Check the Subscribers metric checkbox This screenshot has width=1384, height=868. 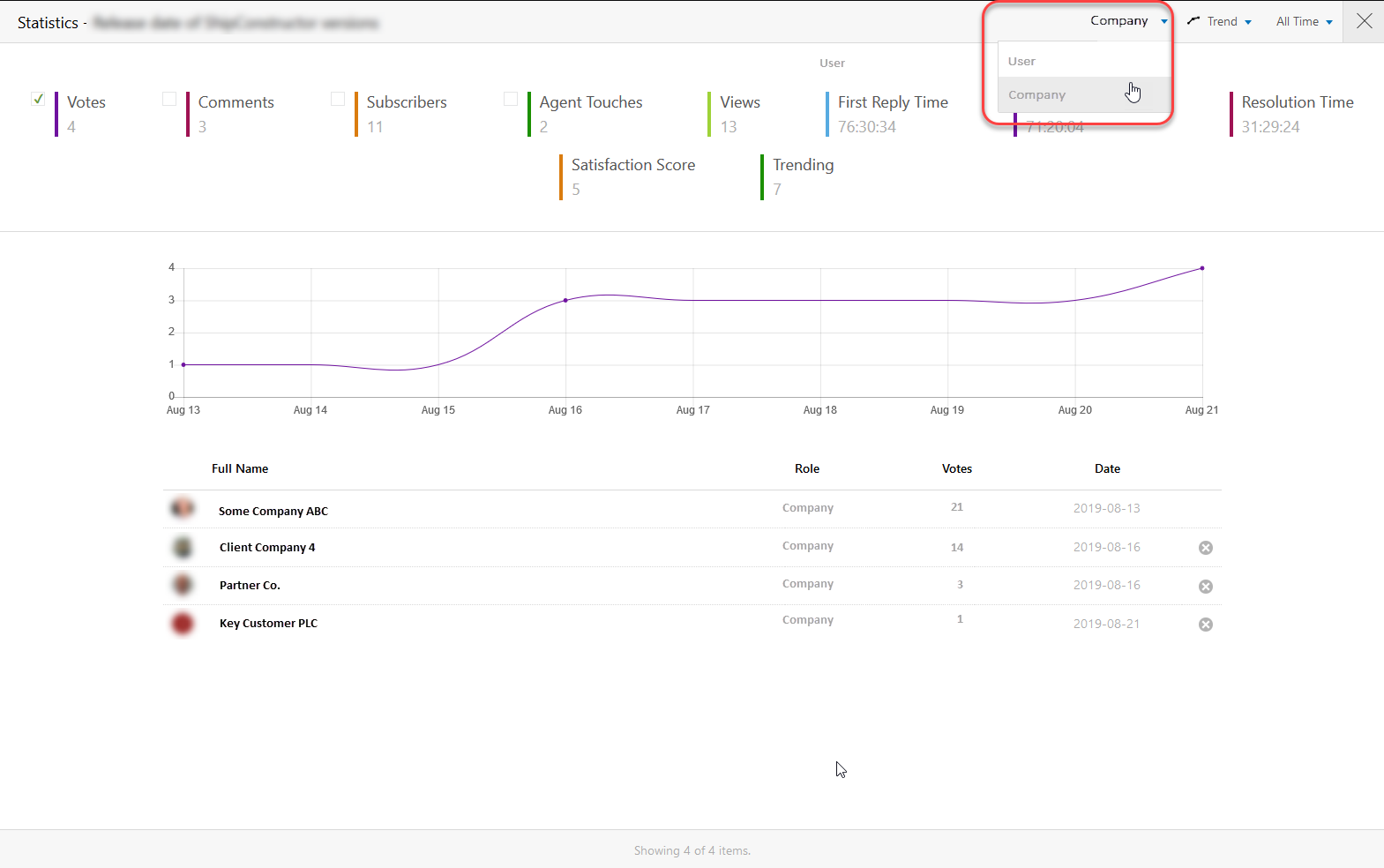(x=338, y=99)
